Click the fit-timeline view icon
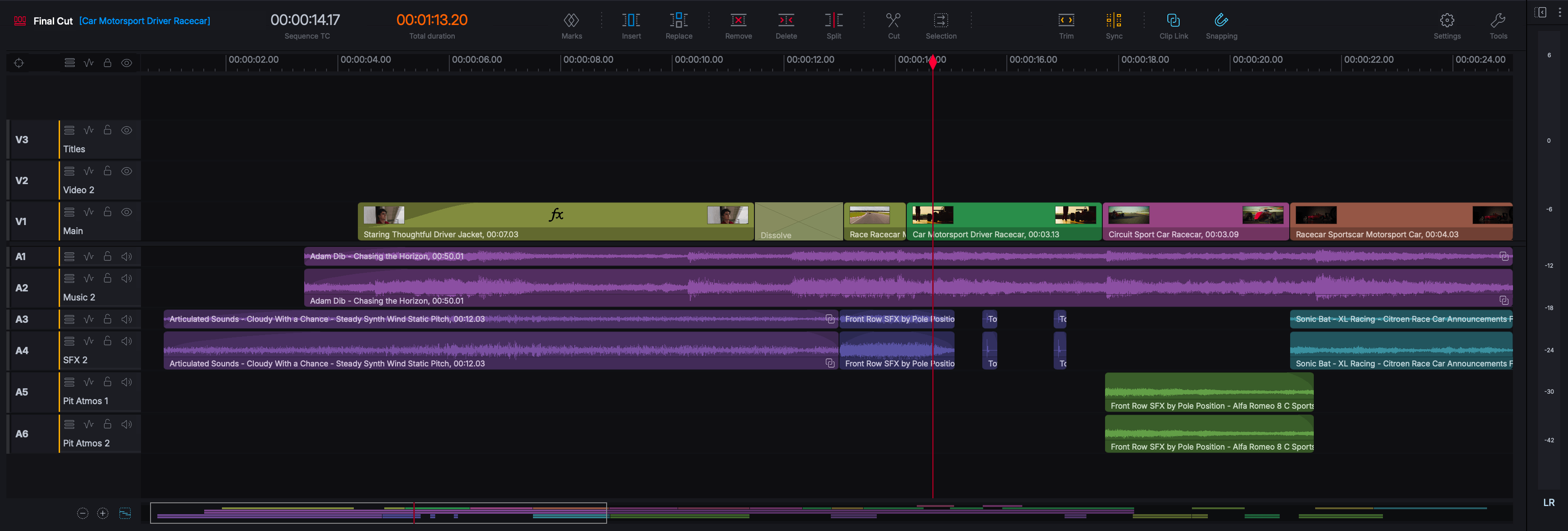1568x531 pixels. [x=125, y=513]
